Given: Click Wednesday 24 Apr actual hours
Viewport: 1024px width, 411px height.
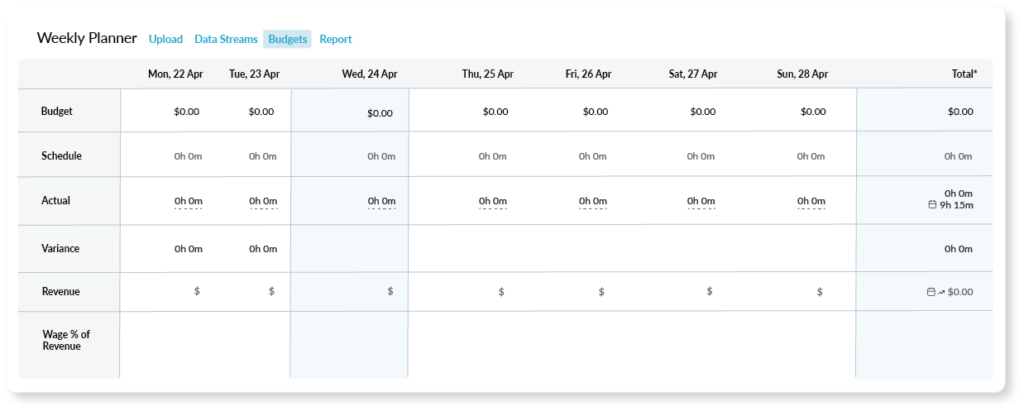Looking at the screenshot, I should (381, 201).
